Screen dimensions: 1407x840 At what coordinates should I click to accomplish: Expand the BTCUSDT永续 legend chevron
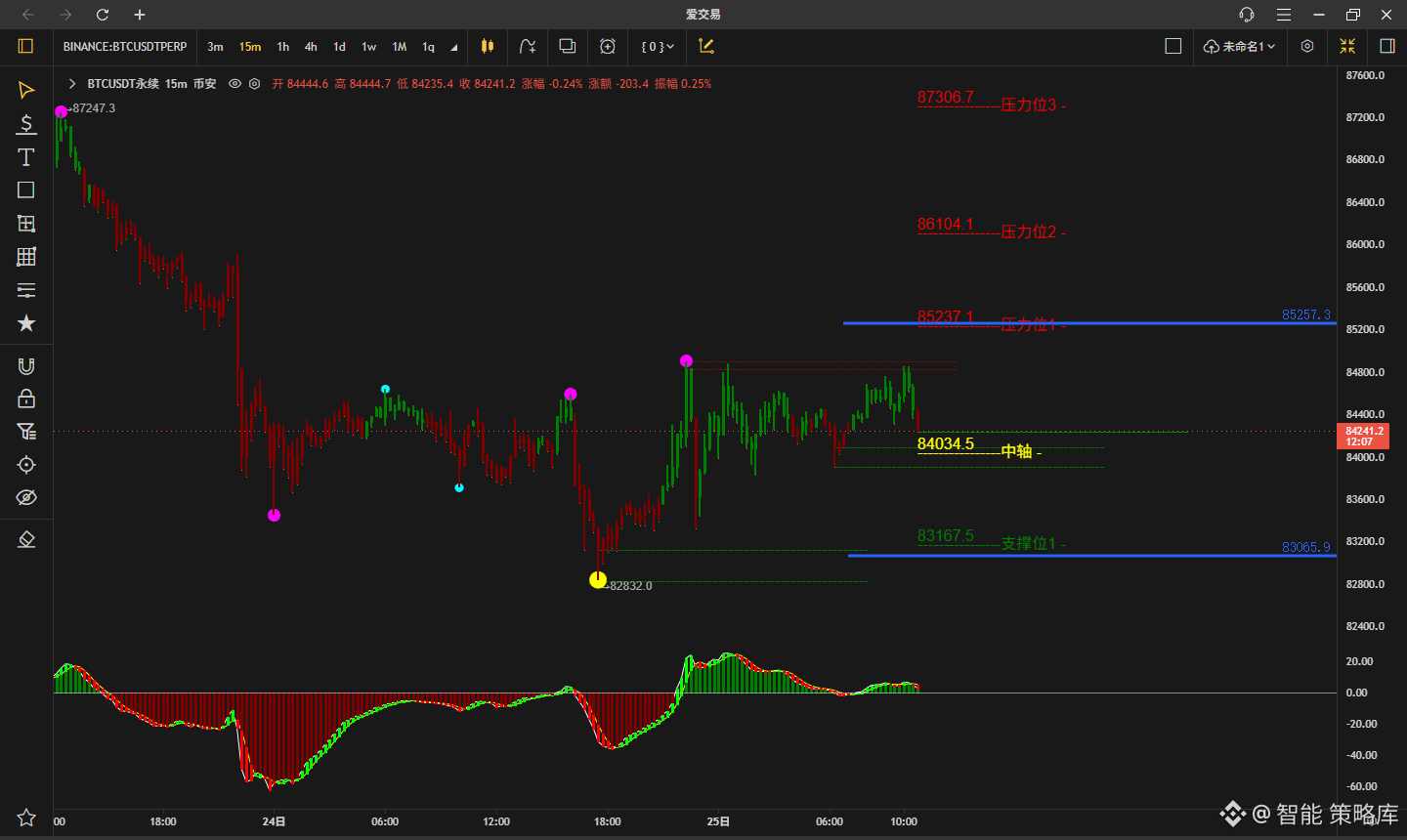click(72, 84)
